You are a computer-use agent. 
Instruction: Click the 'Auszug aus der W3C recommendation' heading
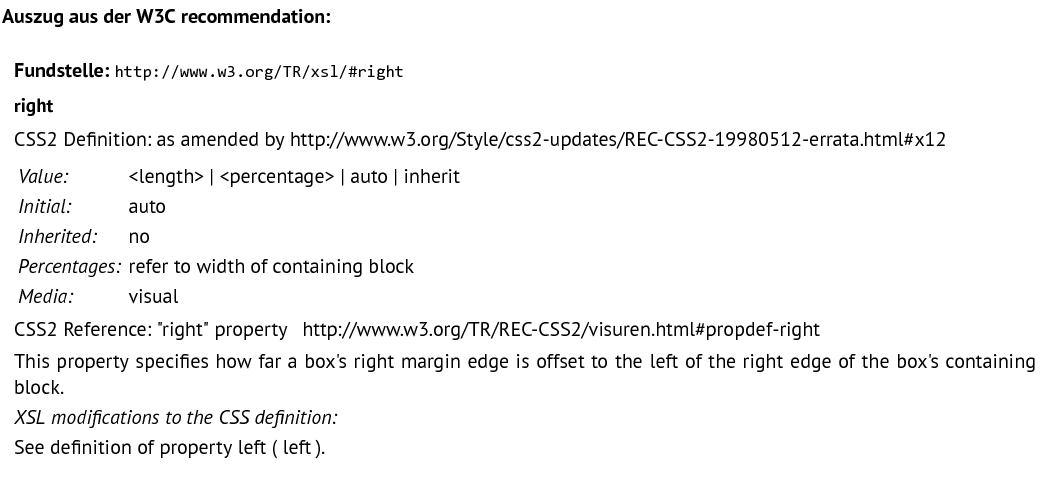click(x=167, y=17)
